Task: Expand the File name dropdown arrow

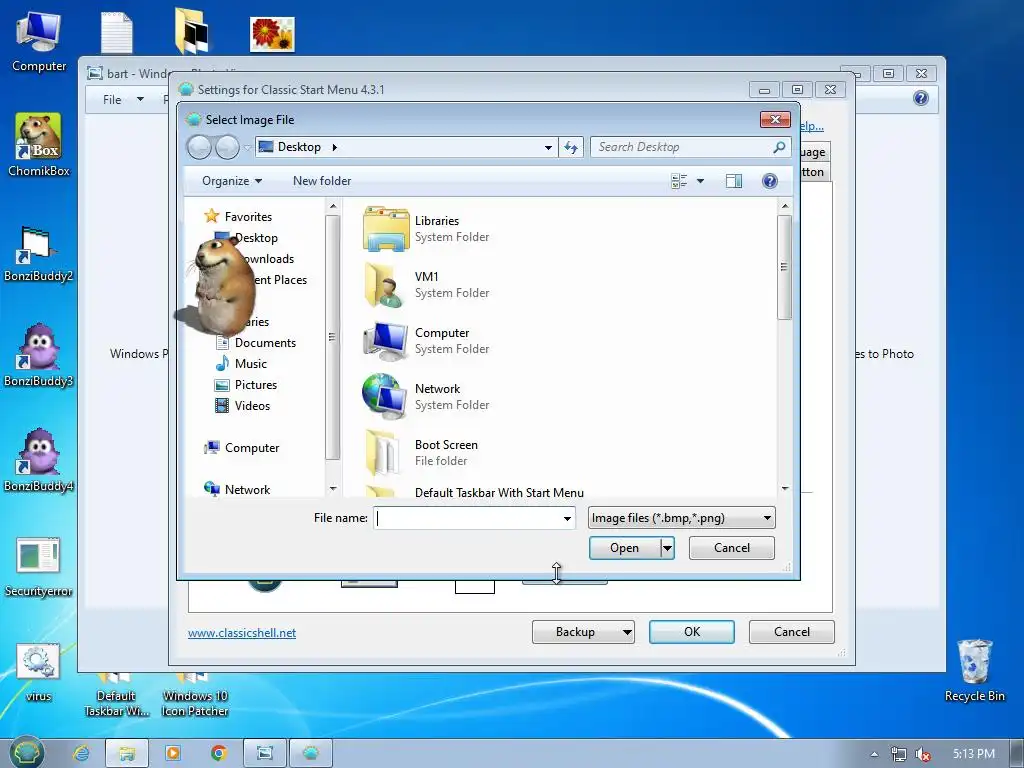Action: [x=568, y=519]
